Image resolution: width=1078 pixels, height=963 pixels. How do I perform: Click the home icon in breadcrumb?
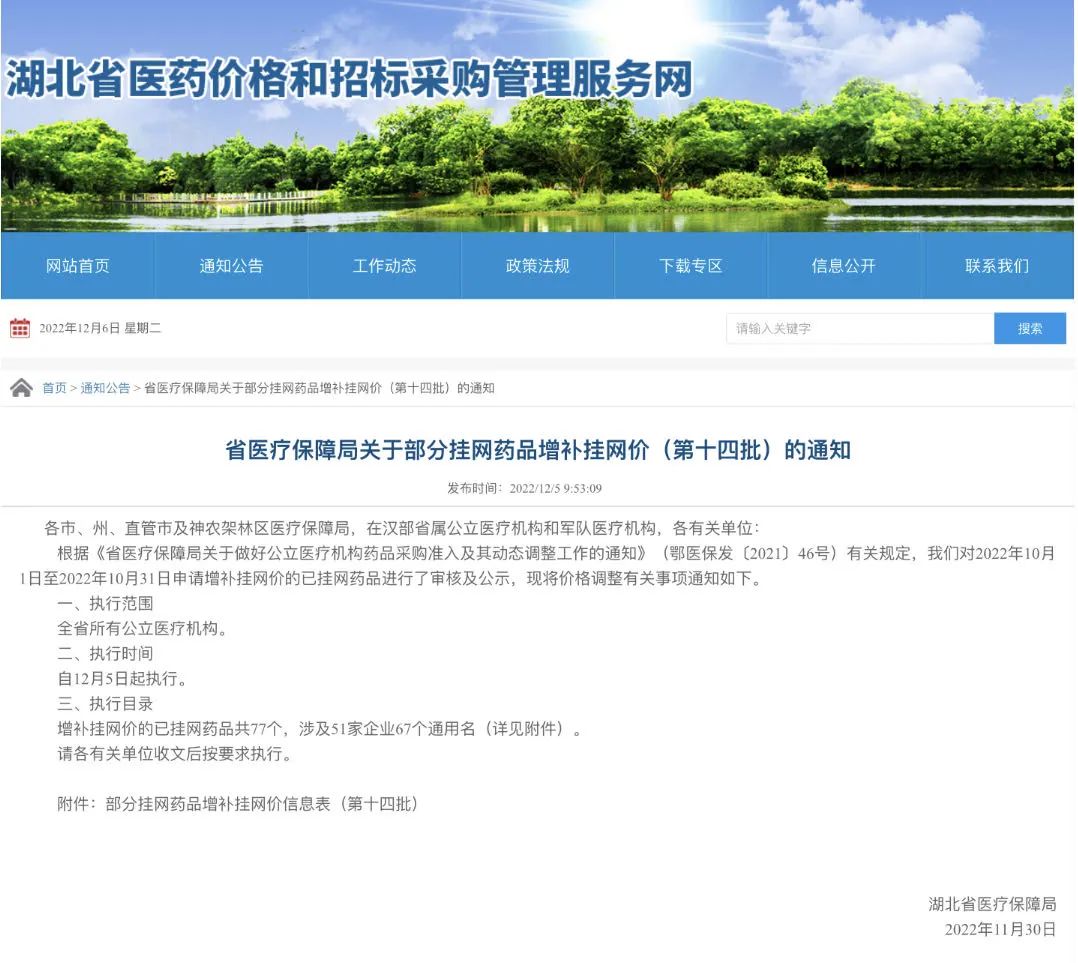click(x=21, y=388)
